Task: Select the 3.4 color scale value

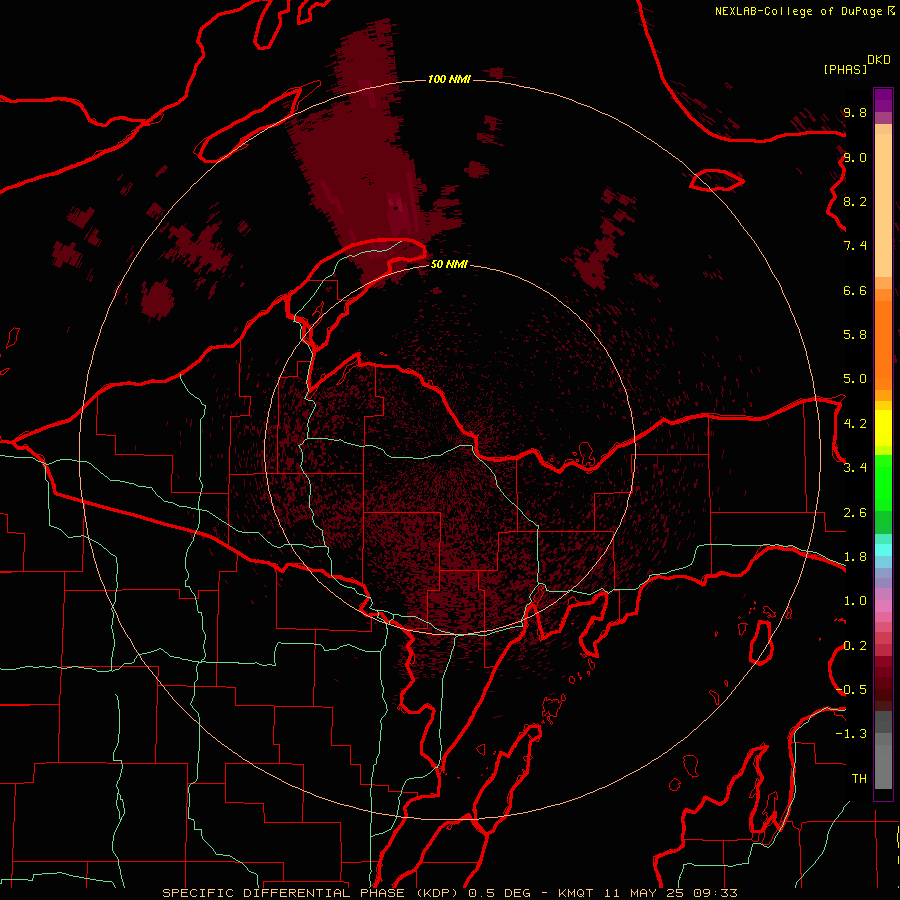Action: pyautogui.click(x=855, y=468)
